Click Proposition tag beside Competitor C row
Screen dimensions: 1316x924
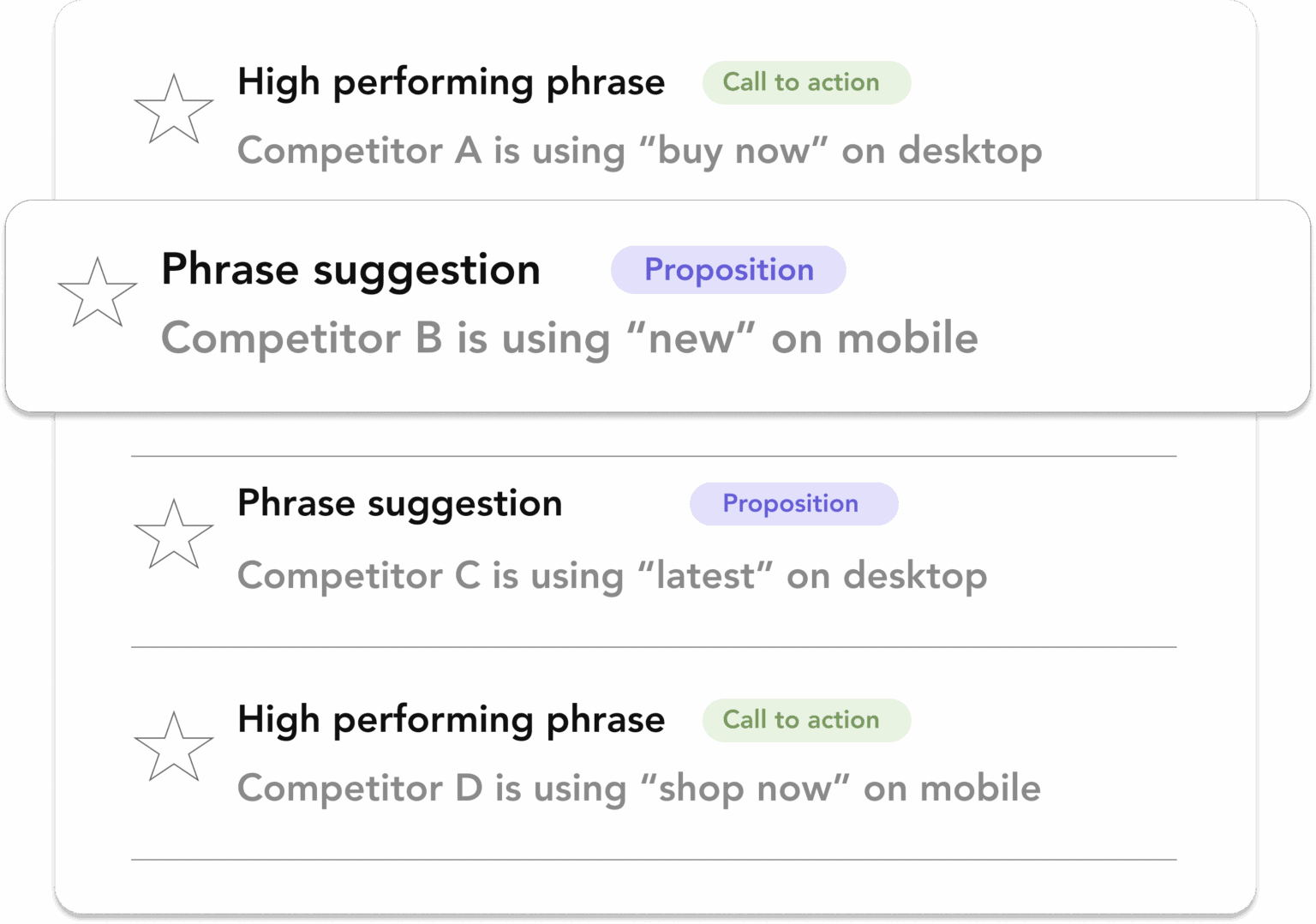(793, 504)
